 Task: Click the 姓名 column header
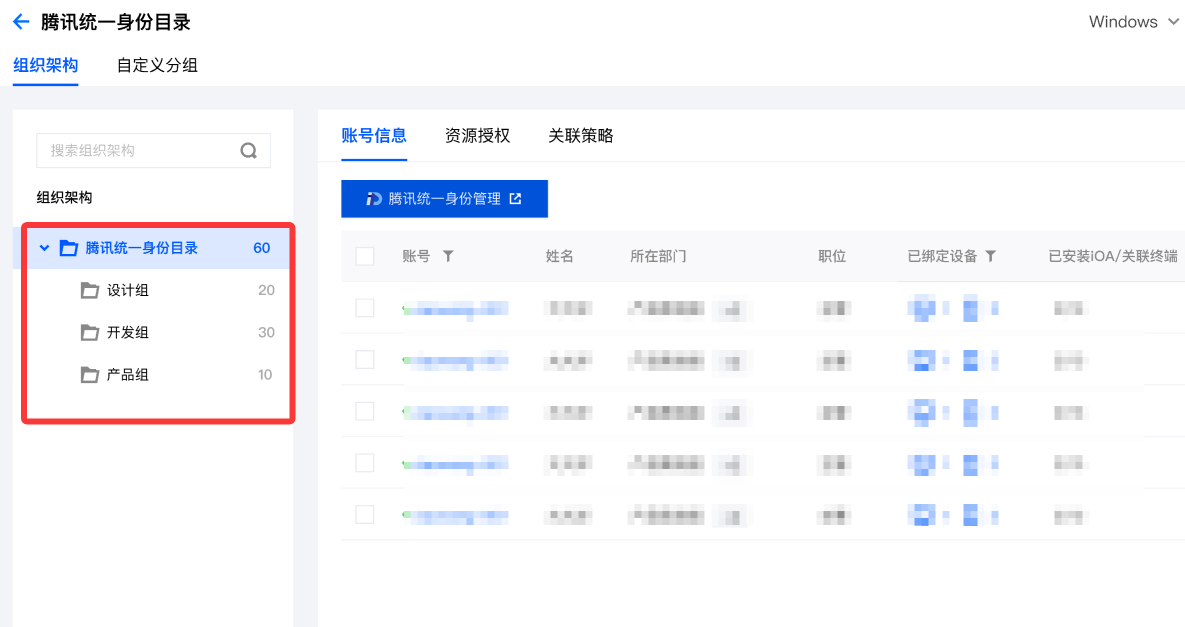pyautogui.click(x=559, y=256)
